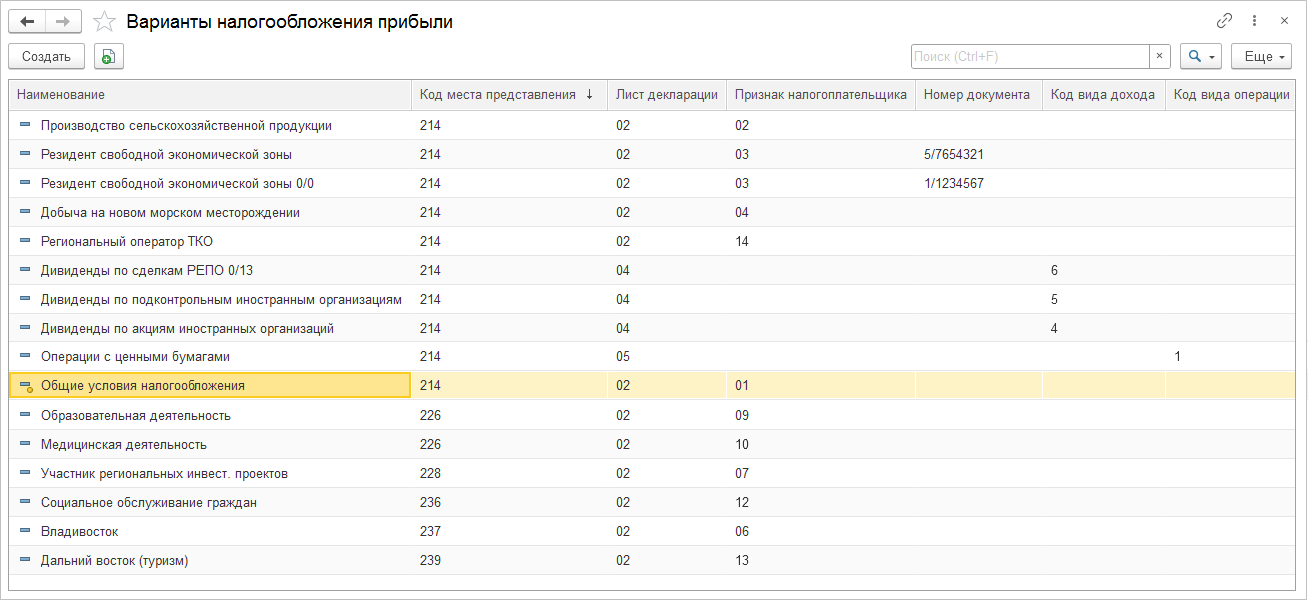Image resolution: width=1308 pixels, height=603 pixels.
Task: Click into the Поиск search field
Action: pyautogui.click(x=1029, y=57)
